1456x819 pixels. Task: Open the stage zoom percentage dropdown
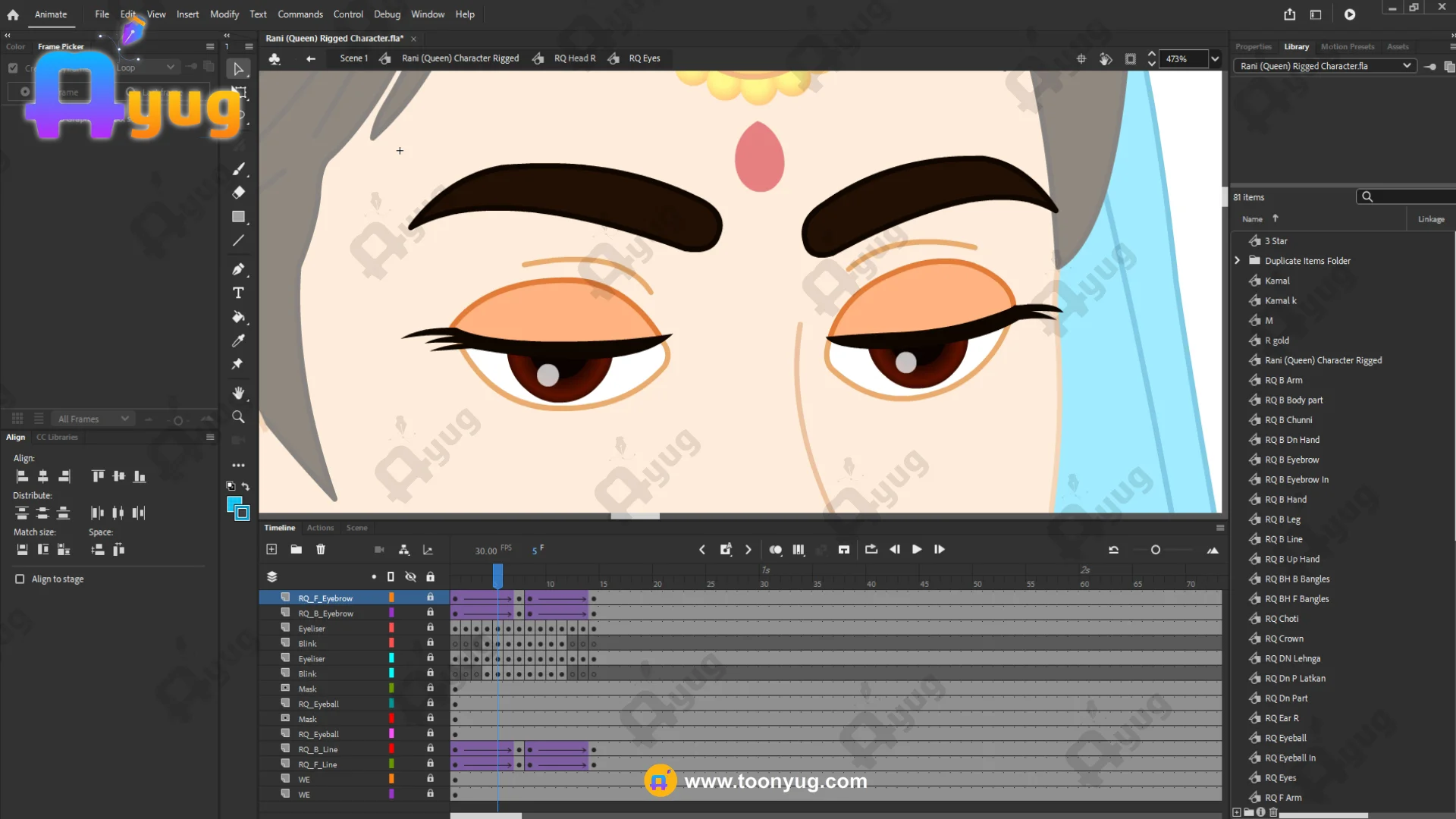[1215, 58]
